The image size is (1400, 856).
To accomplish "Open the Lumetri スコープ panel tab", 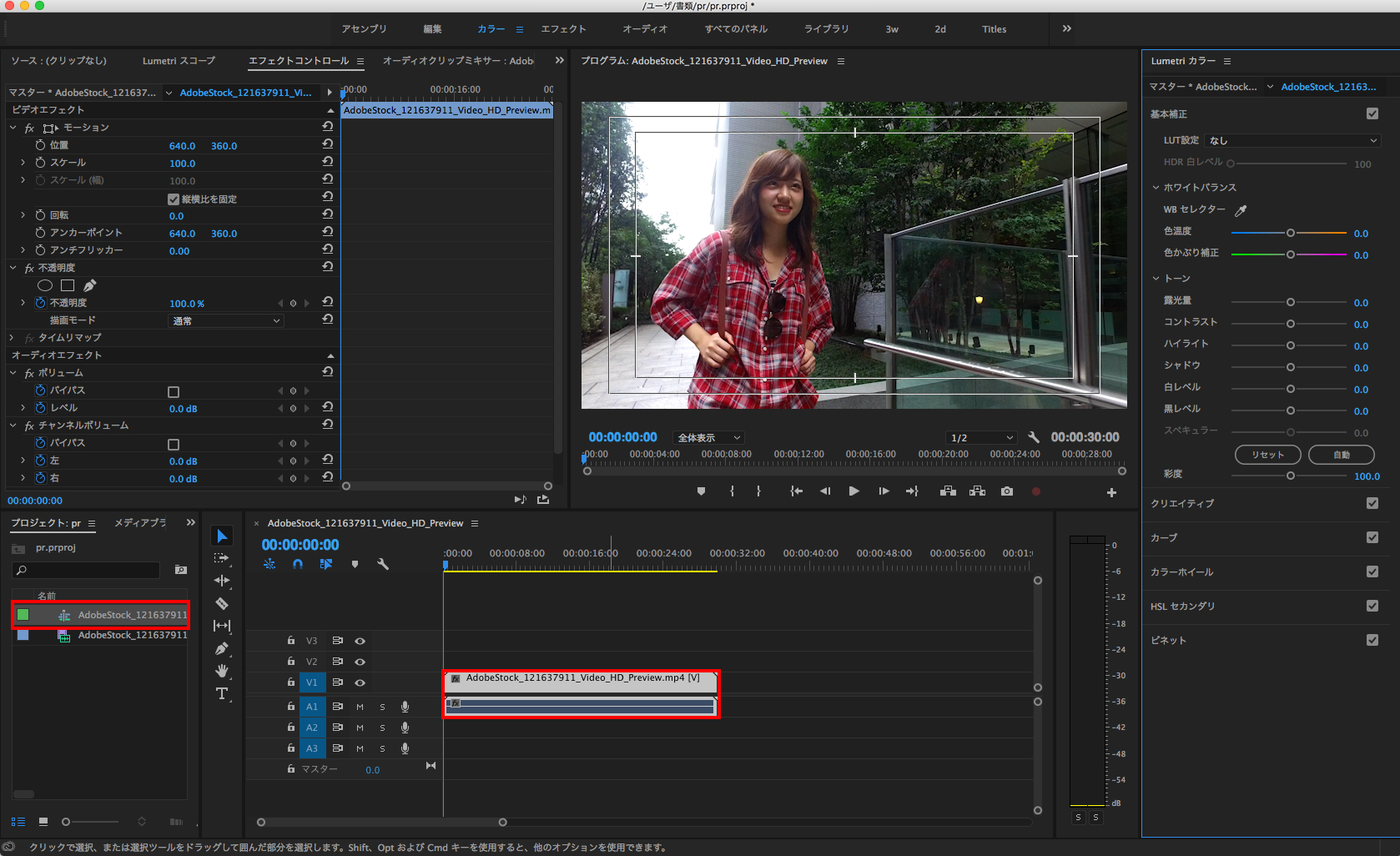I will [179, 61].
